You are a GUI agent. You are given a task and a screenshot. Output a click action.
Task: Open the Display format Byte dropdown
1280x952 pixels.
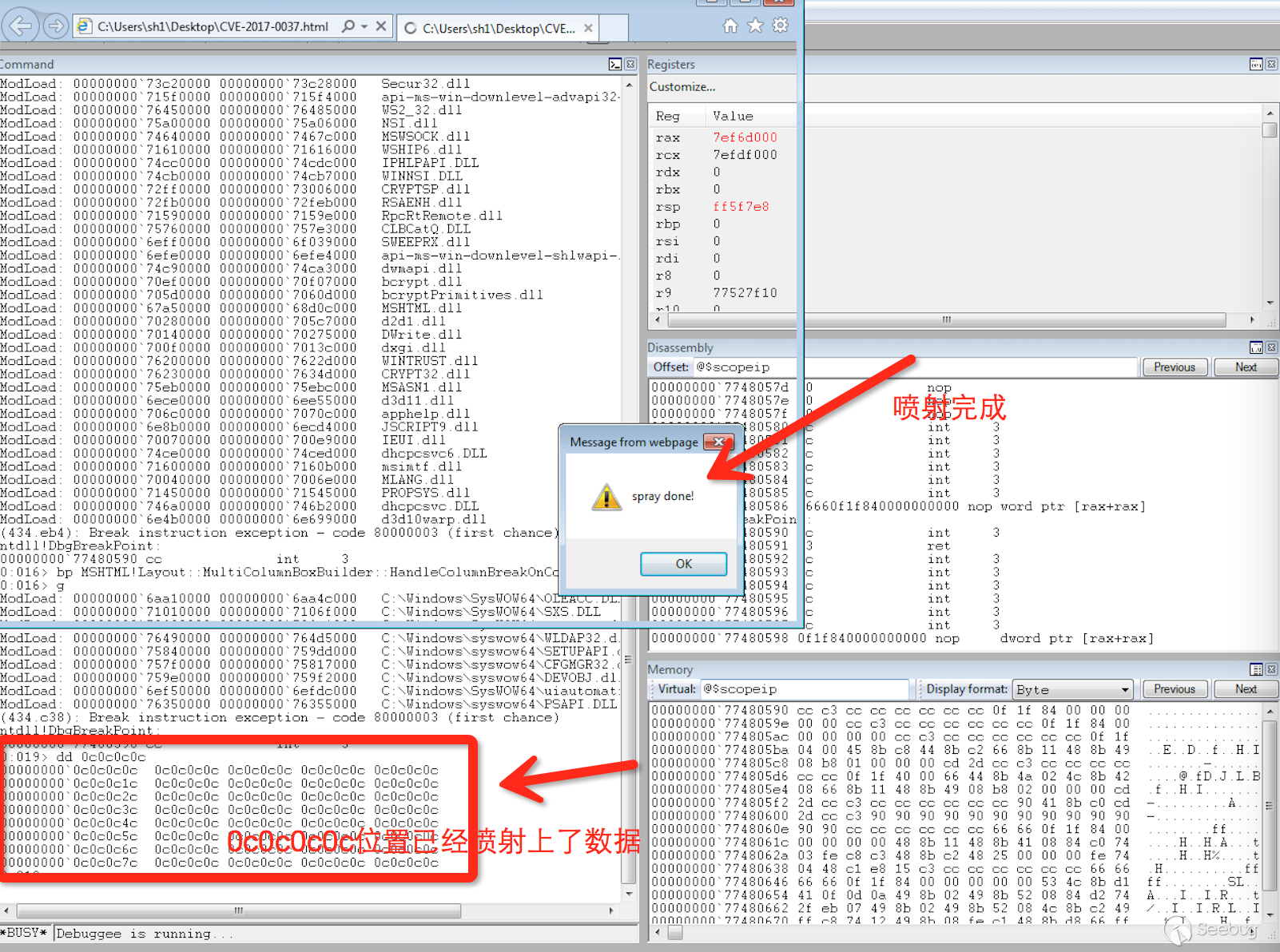pos(1074,689)
